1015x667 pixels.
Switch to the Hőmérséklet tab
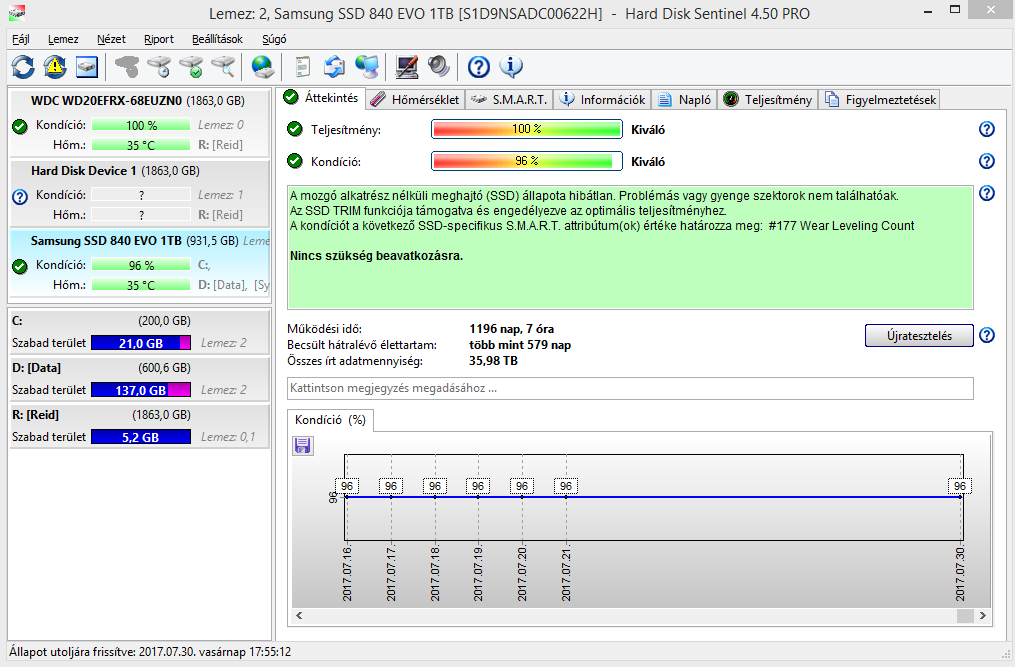point(416,100)
